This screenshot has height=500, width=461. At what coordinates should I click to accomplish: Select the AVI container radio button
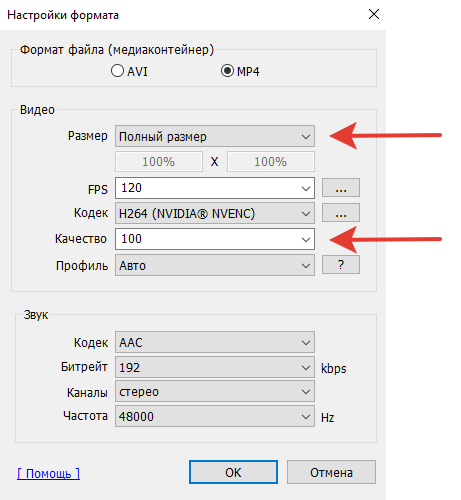(x=117, y=71)
